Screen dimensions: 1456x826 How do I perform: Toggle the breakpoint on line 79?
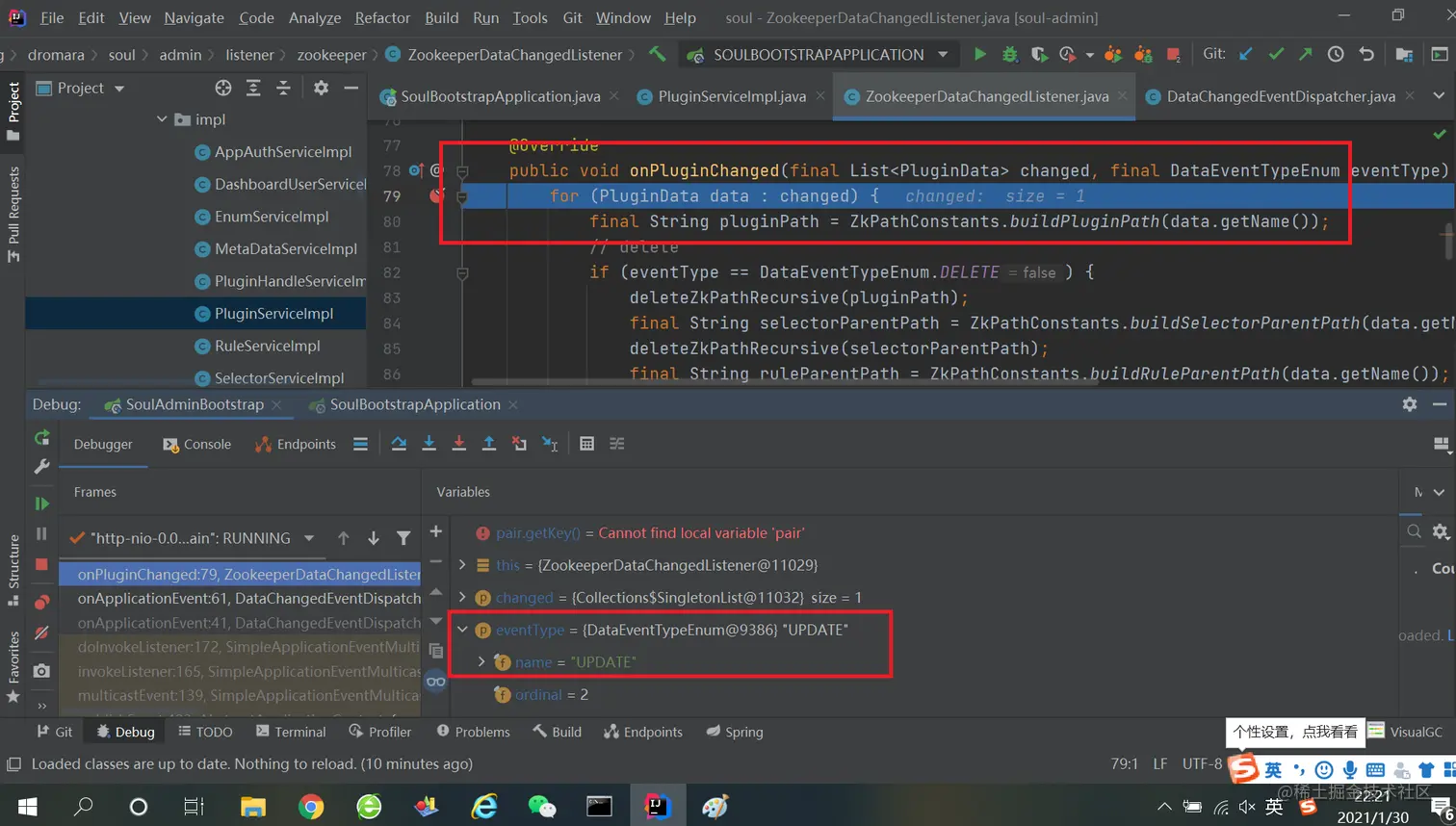pyautogui.click(x=437, y=195)
